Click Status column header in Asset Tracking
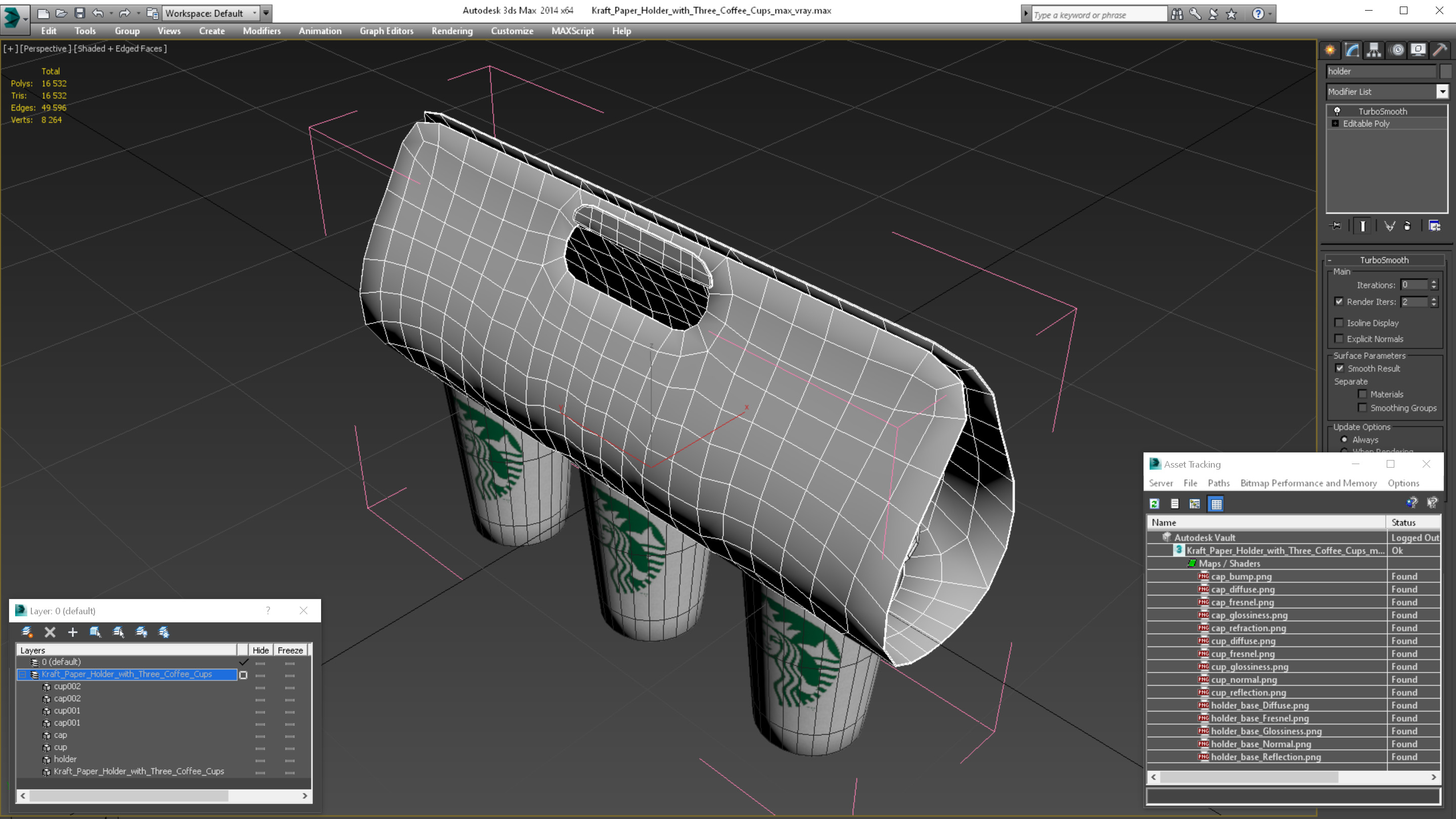The height and width of the screenshot is (819, 1456). coord(1413,522)
